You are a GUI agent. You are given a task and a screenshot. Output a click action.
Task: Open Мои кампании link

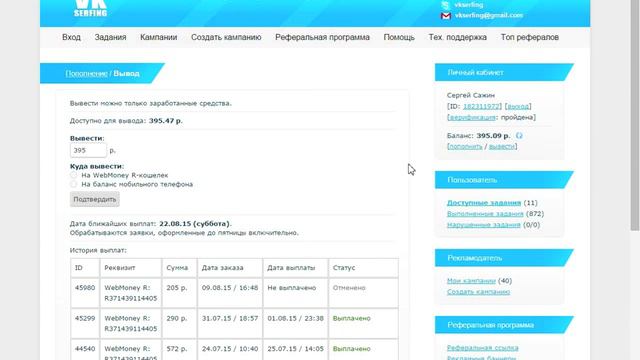(471, 280)
